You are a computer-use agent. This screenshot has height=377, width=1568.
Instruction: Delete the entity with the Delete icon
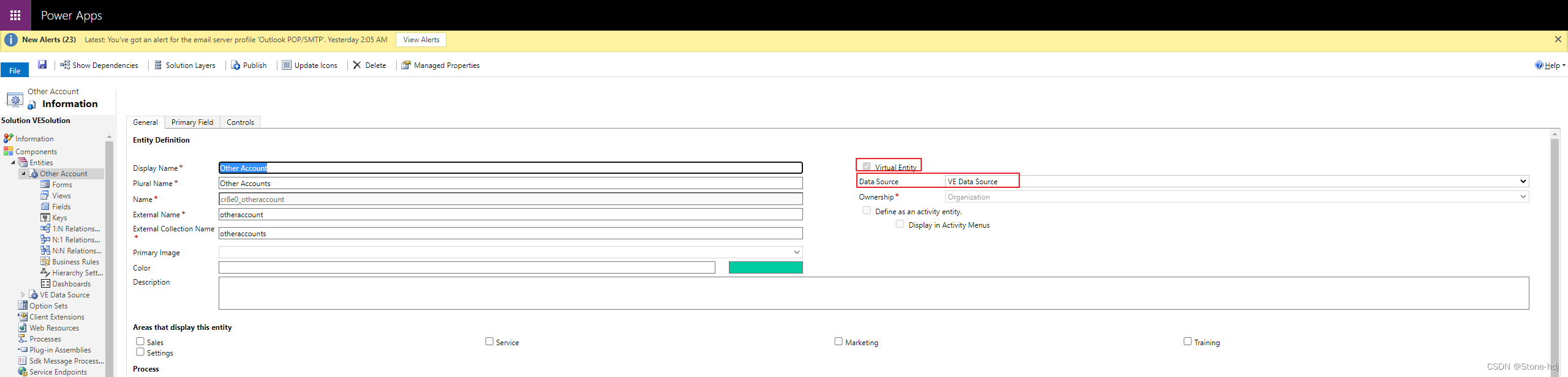[357, 65]
